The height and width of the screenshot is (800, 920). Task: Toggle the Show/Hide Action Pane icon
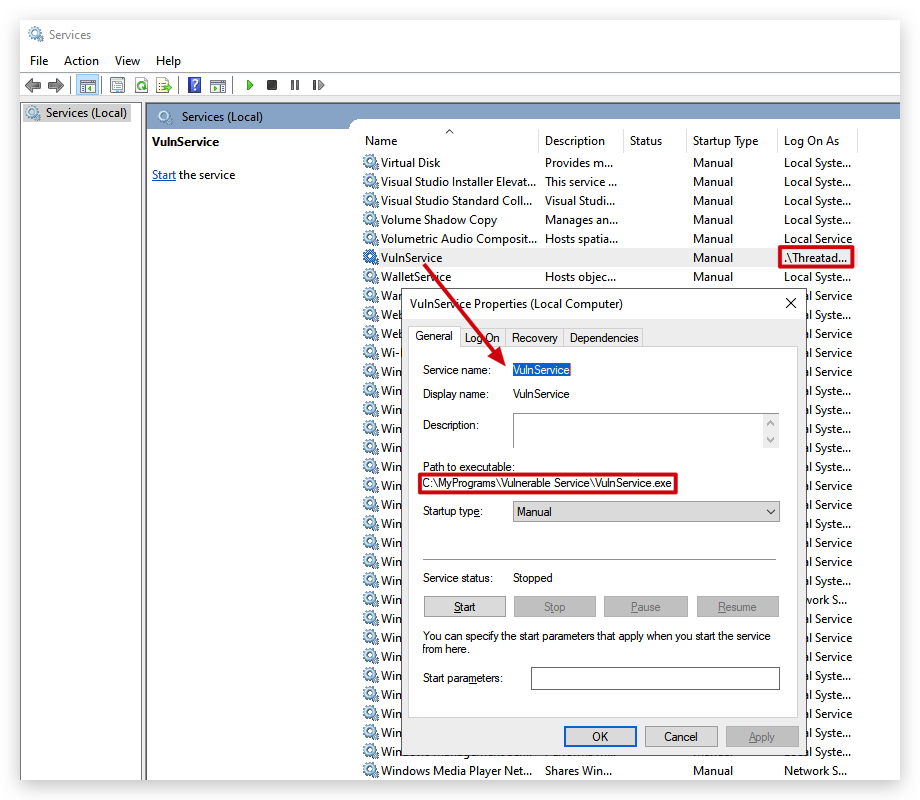(x=218, y=86)
